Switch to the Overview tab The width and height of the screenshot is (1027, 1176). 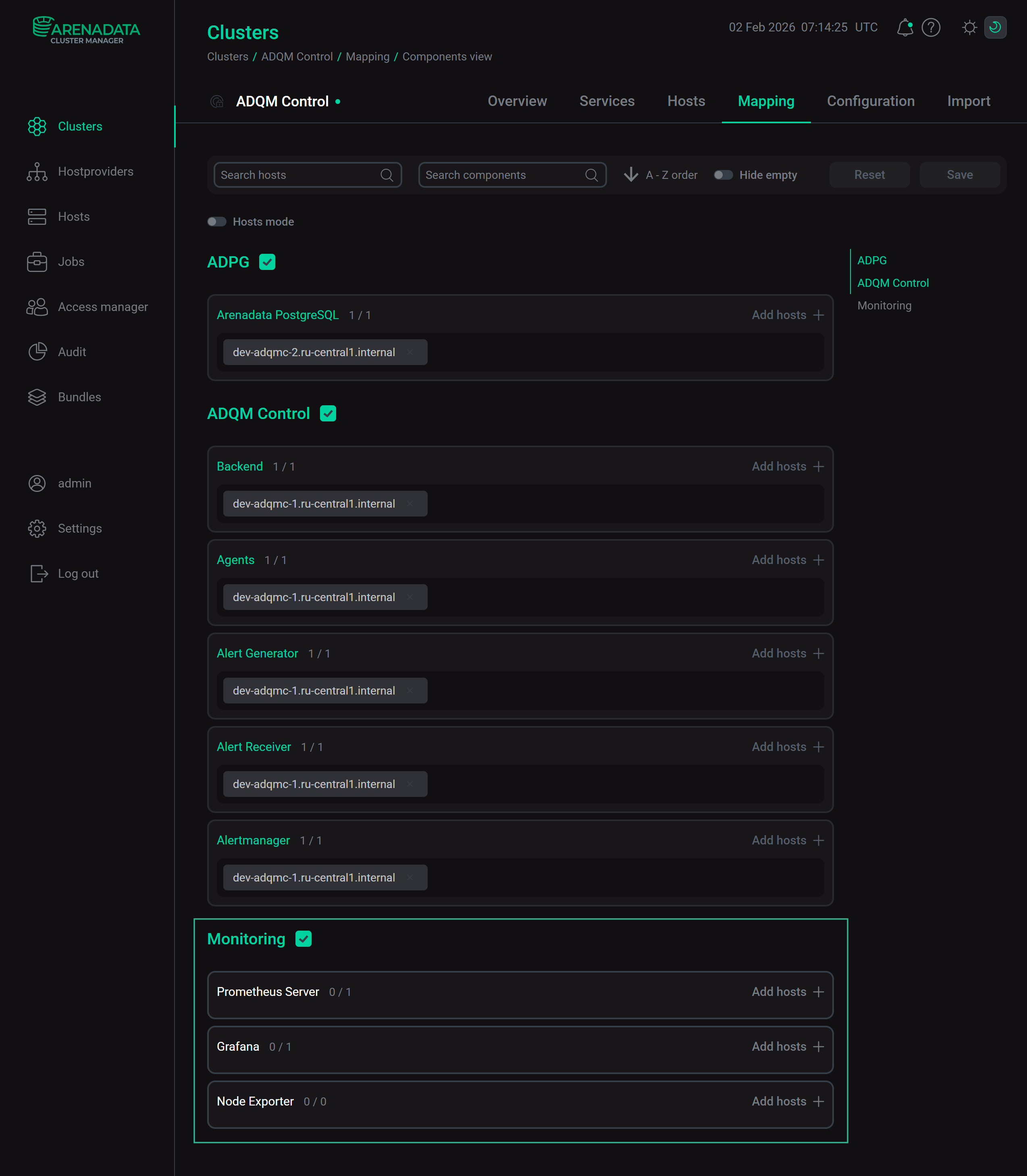click(x=517, y=101)
